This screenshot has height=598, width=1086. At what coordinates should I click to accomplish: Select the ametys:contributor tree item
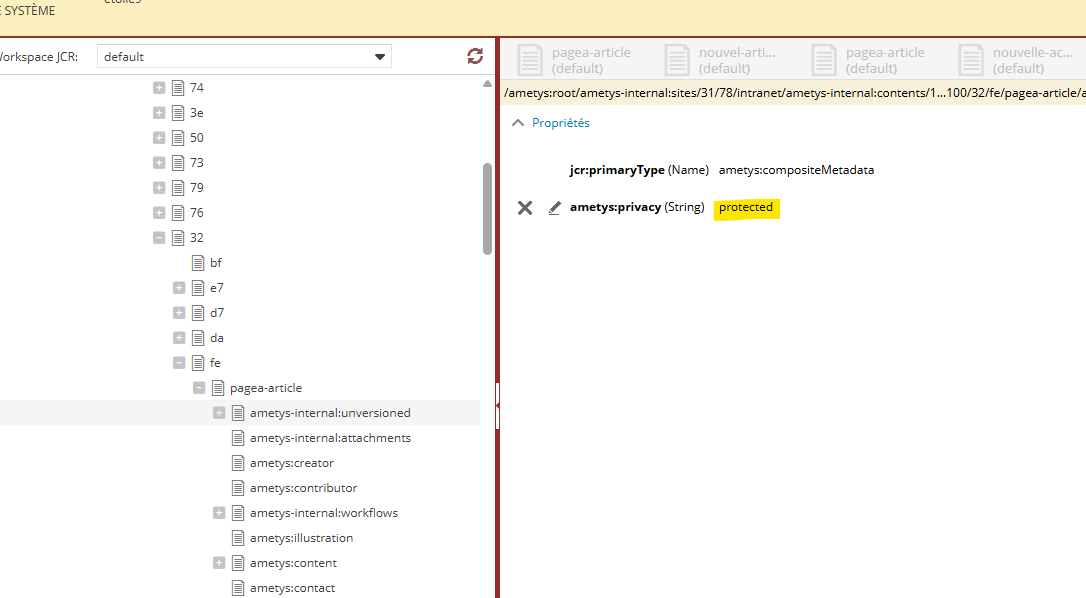(303, 488)
